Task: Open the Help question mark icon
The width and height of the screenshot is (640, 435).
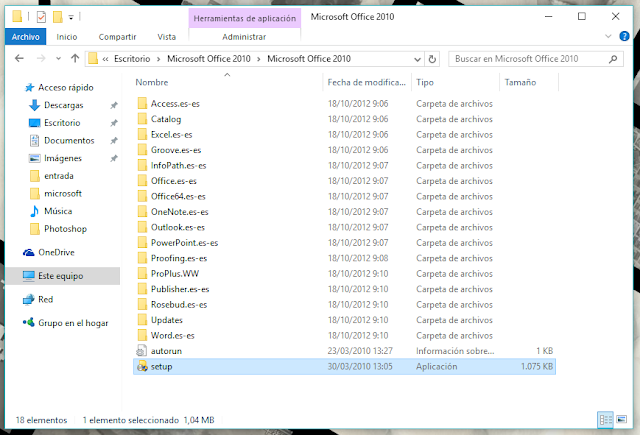Action: [x=624, y=36]
